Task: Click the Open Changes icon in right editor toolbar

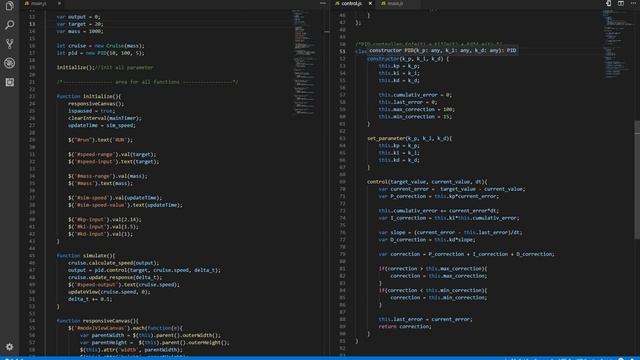Action: pos(609,3)
